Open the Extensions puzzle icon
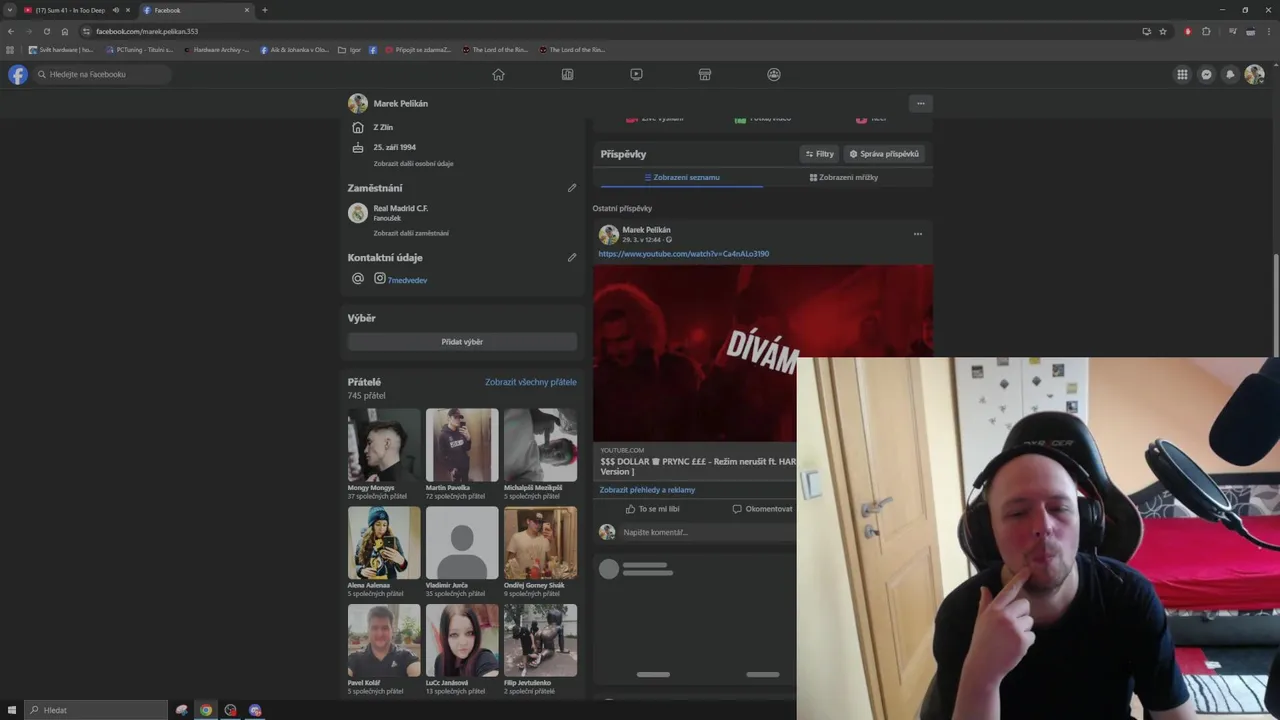The height and width of the screenshot is (720, 1280). click(x=1206, y=31)
